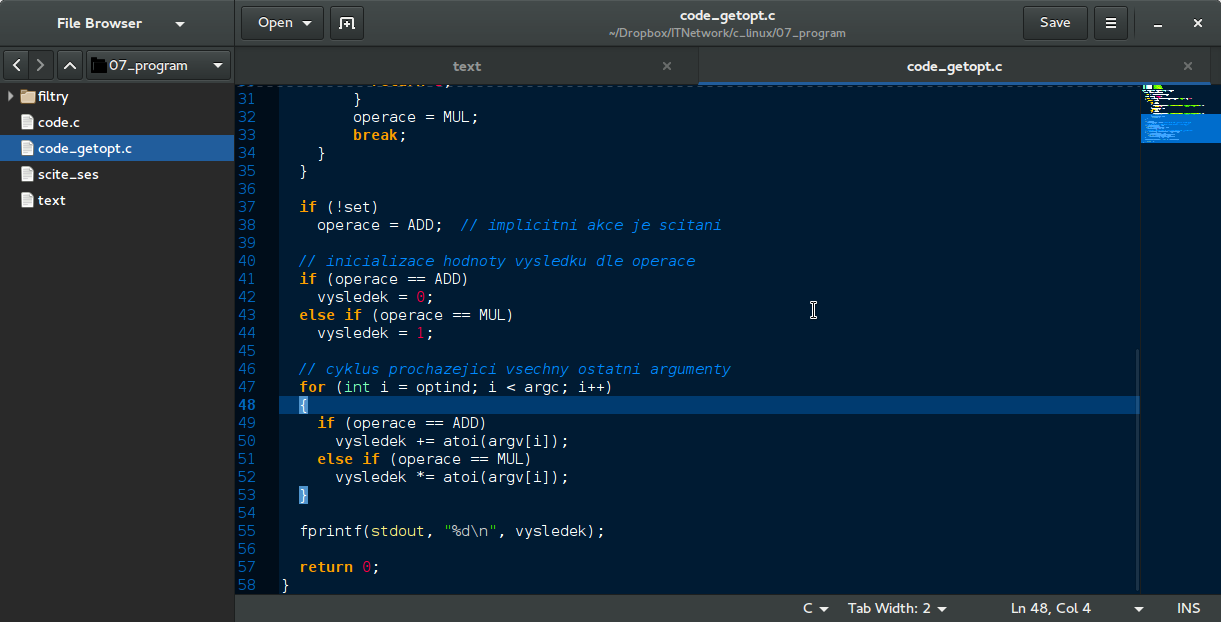Click the Save button
Image resolution: width=1221 pixels, height=622 pixels.
click(1055, 23)
